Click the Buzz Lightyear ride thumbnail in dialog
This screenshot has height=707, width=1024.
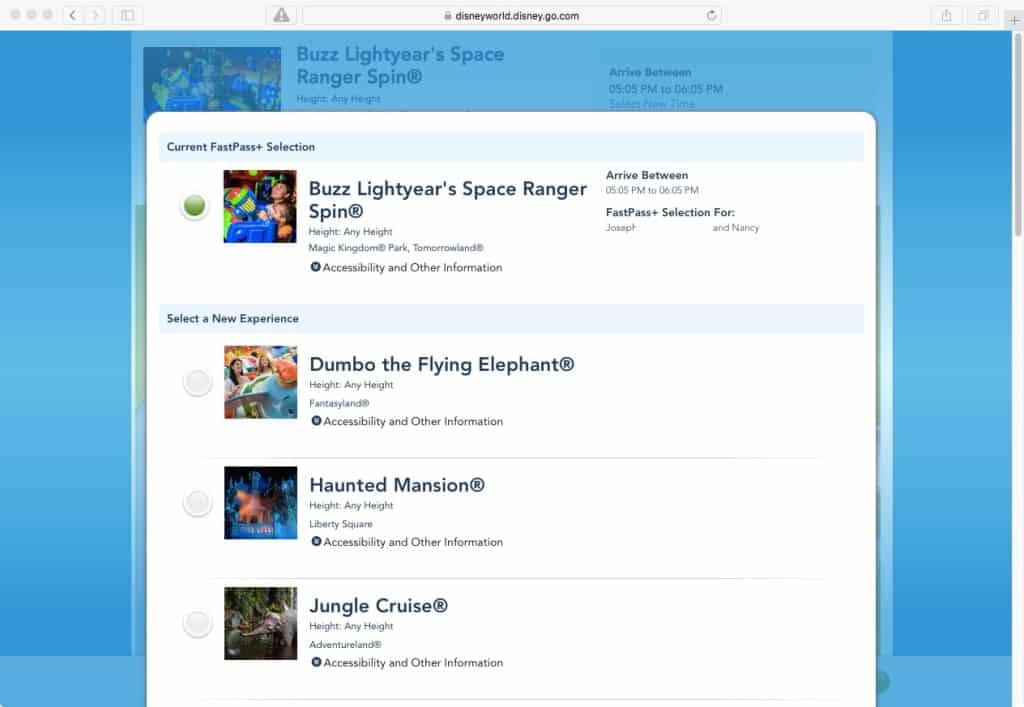coord(260,206)
